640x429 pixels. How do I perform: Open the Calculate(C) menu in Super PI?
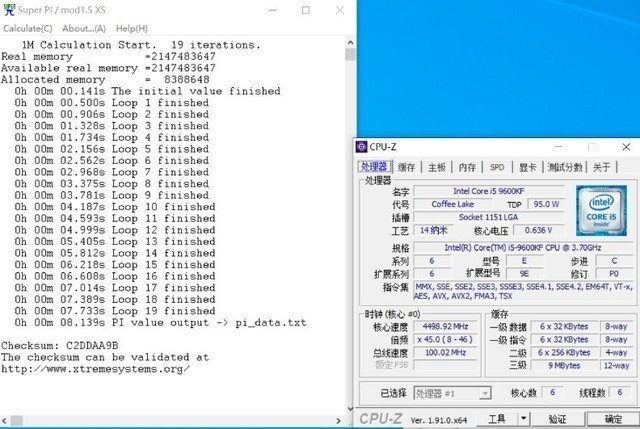click(28, 29)
